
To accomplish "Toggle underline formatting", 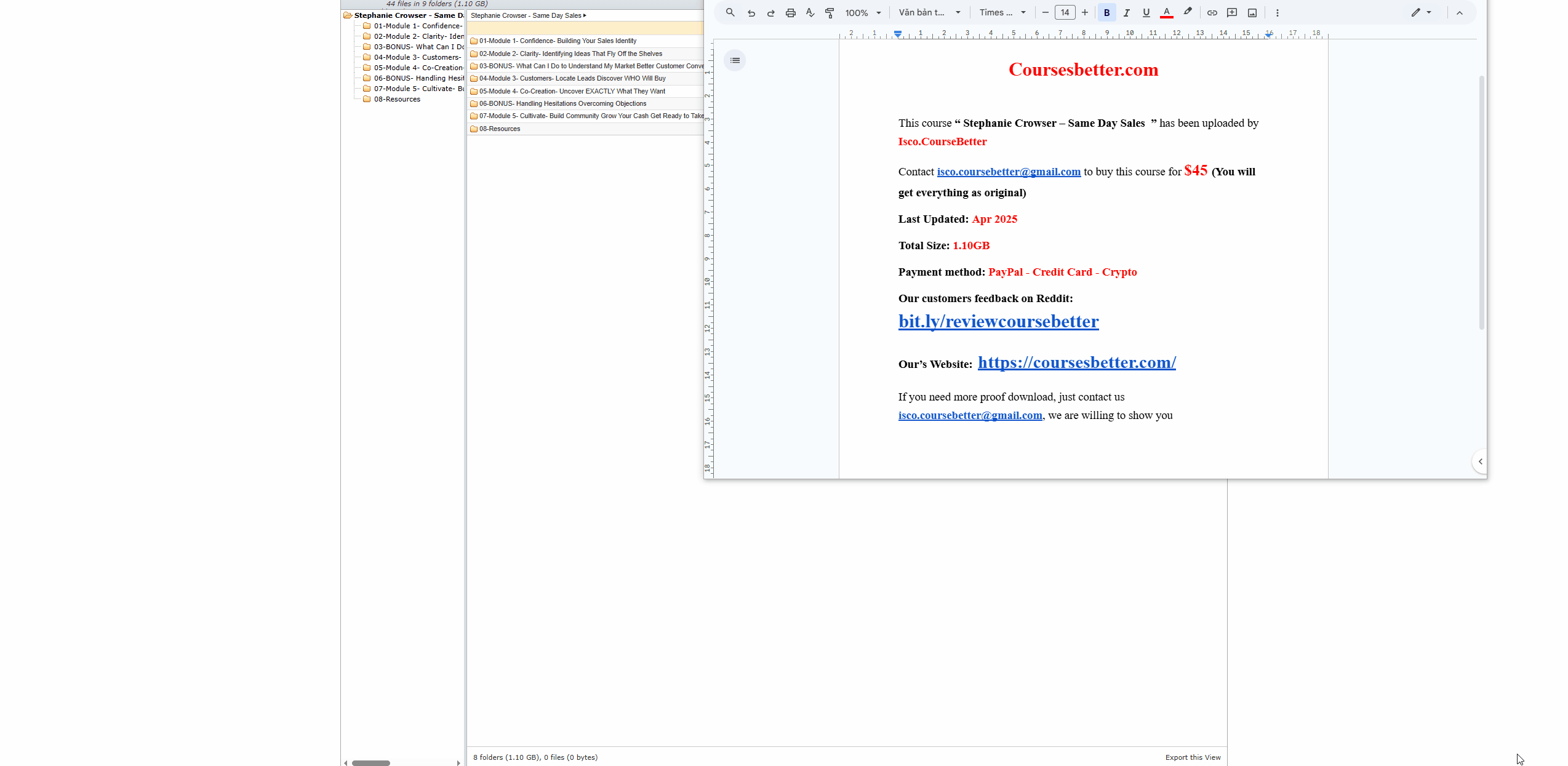I will pyautogui.click(x=1146, y=13).
